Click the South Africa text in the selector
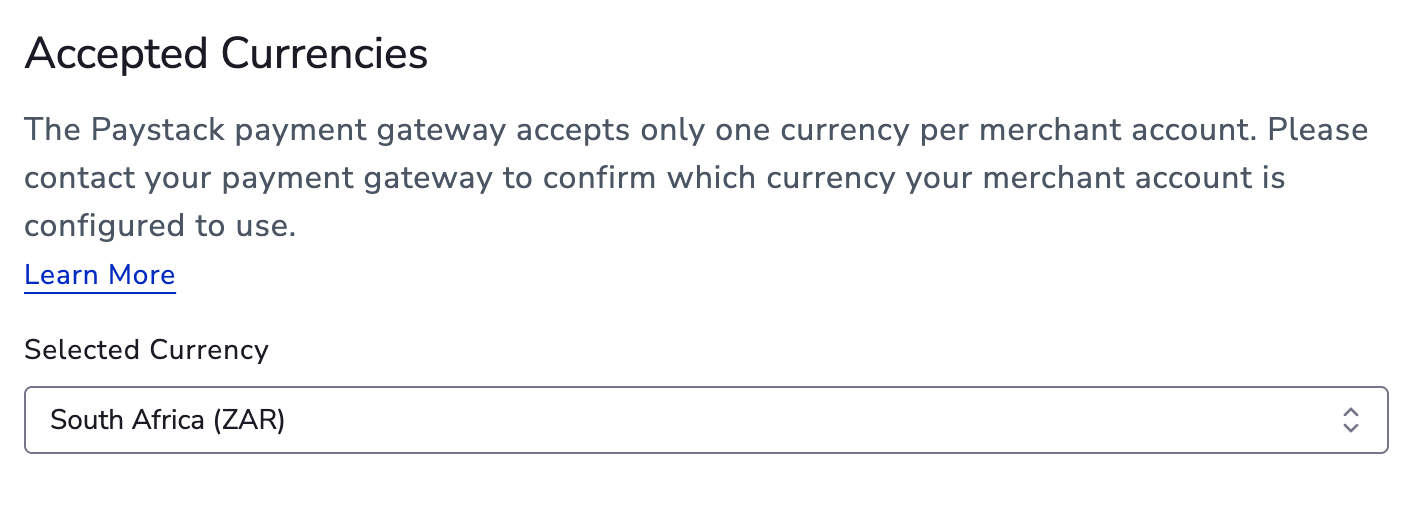This screenshot has width=1418, height=506. tap(127, 420)
